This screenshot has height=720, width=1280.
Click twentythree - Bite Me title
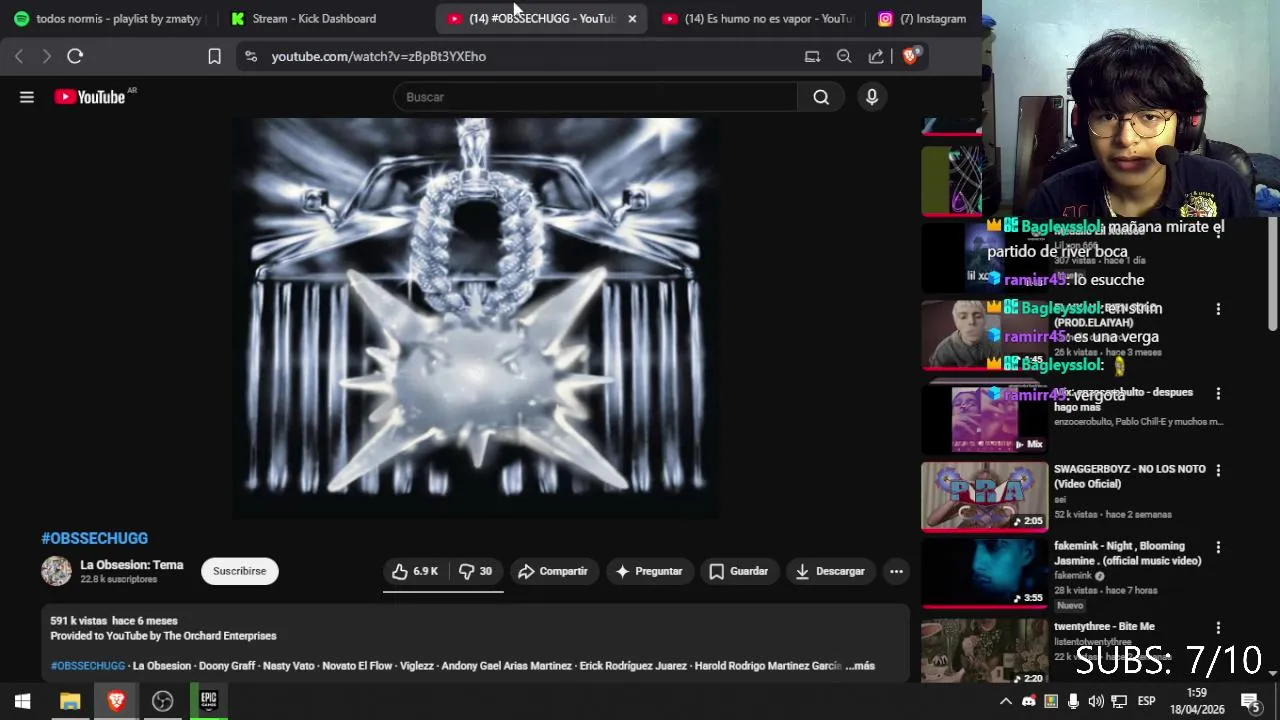[1104, 627]
